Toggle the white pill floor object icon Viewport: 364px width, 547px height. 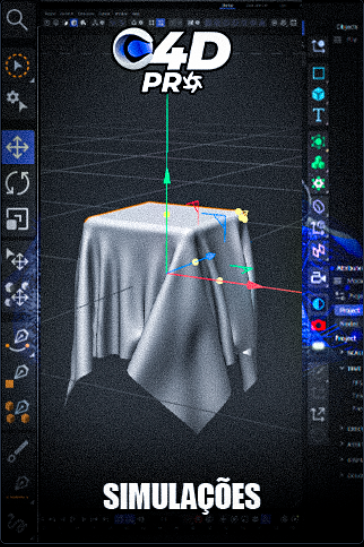(x=318, y=346)
